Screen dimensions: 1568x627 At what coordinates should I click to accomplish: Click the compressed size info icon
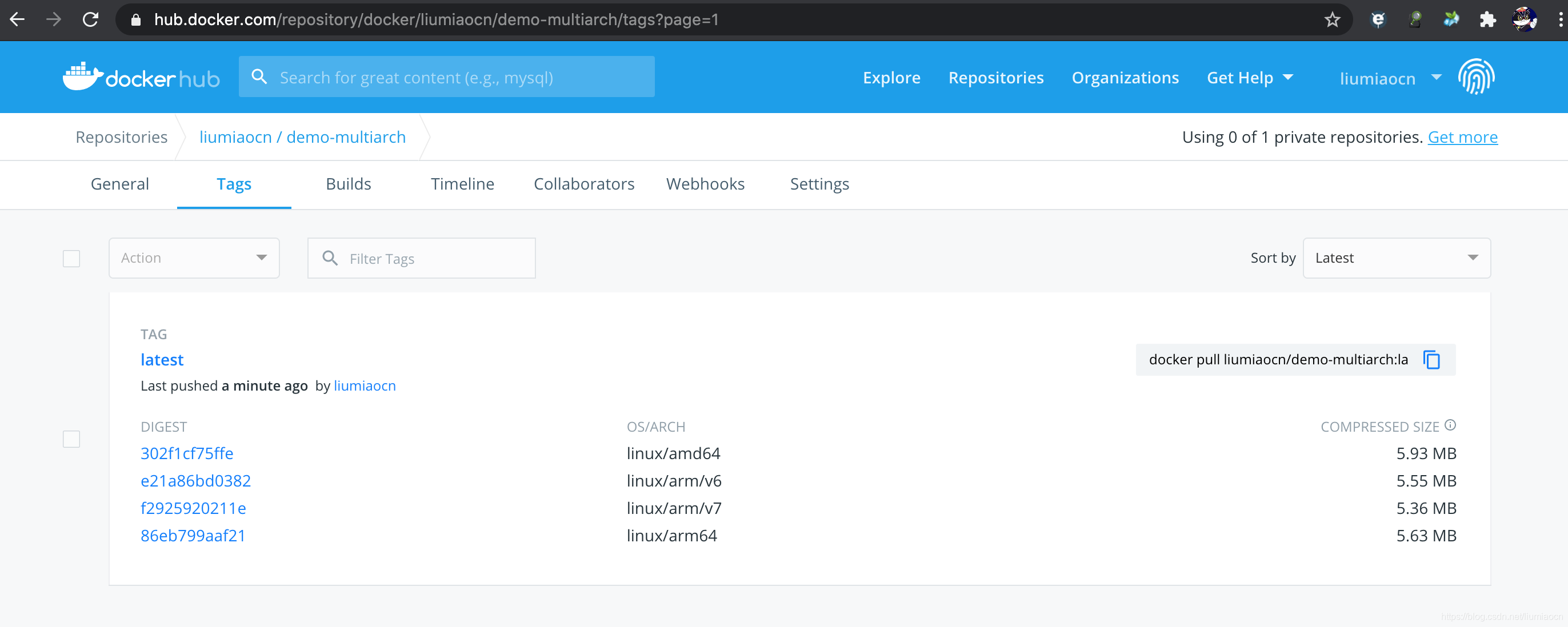(1450, 425)
